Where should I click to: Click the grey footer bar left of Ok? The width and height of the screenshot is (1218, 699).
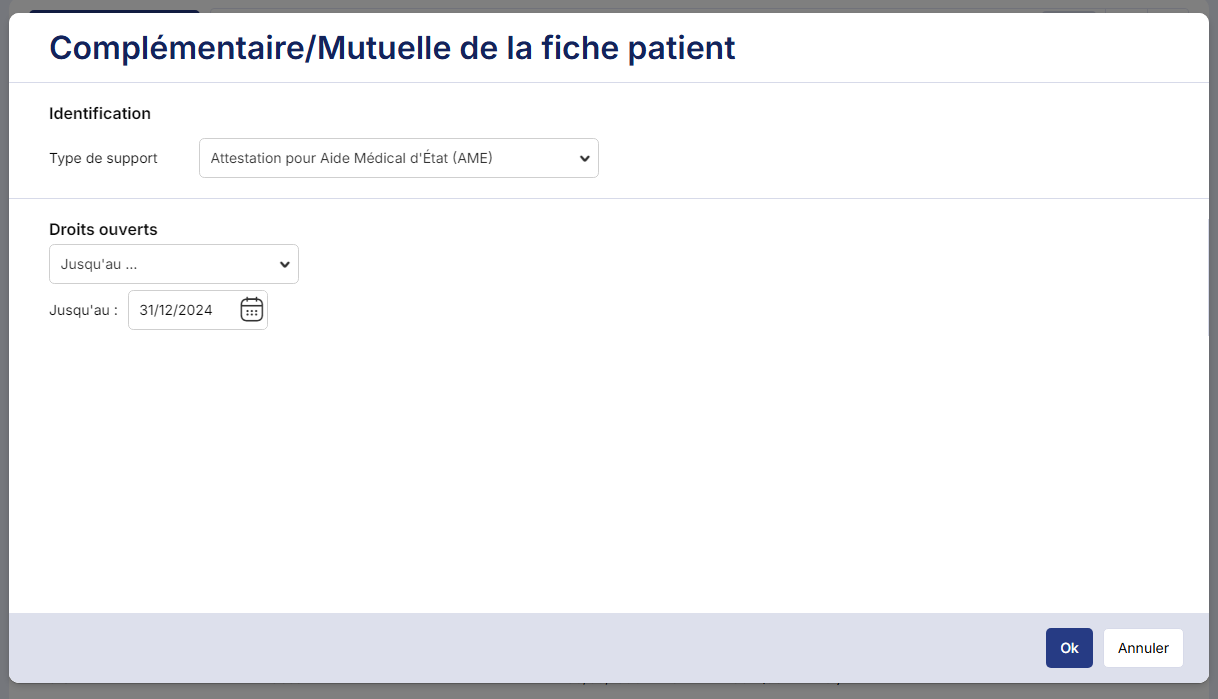500,648
